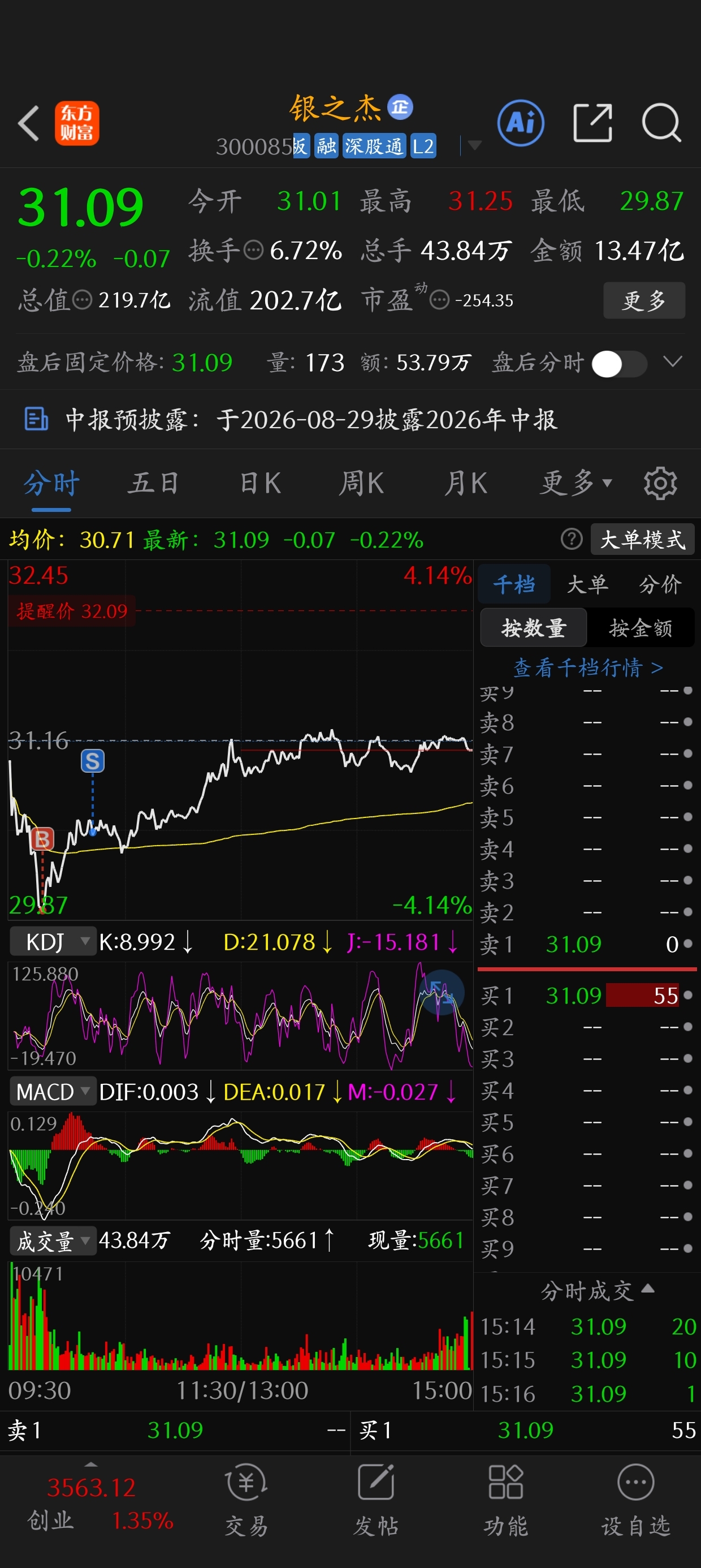The height and width of the screenshot is (1568, 701).
Task: Tap the enterprise badge beside 银之杰
Action: pos(400,107)
